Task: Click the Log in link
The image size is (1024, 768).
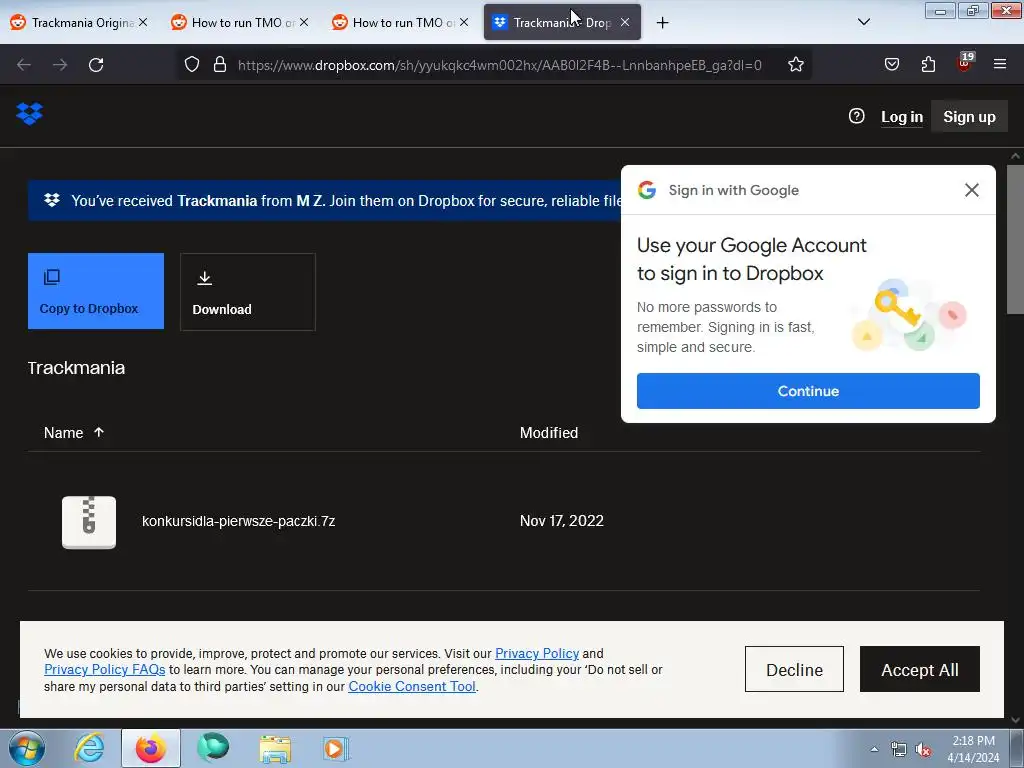Action: pyautogui.click(x=902, y=117)
